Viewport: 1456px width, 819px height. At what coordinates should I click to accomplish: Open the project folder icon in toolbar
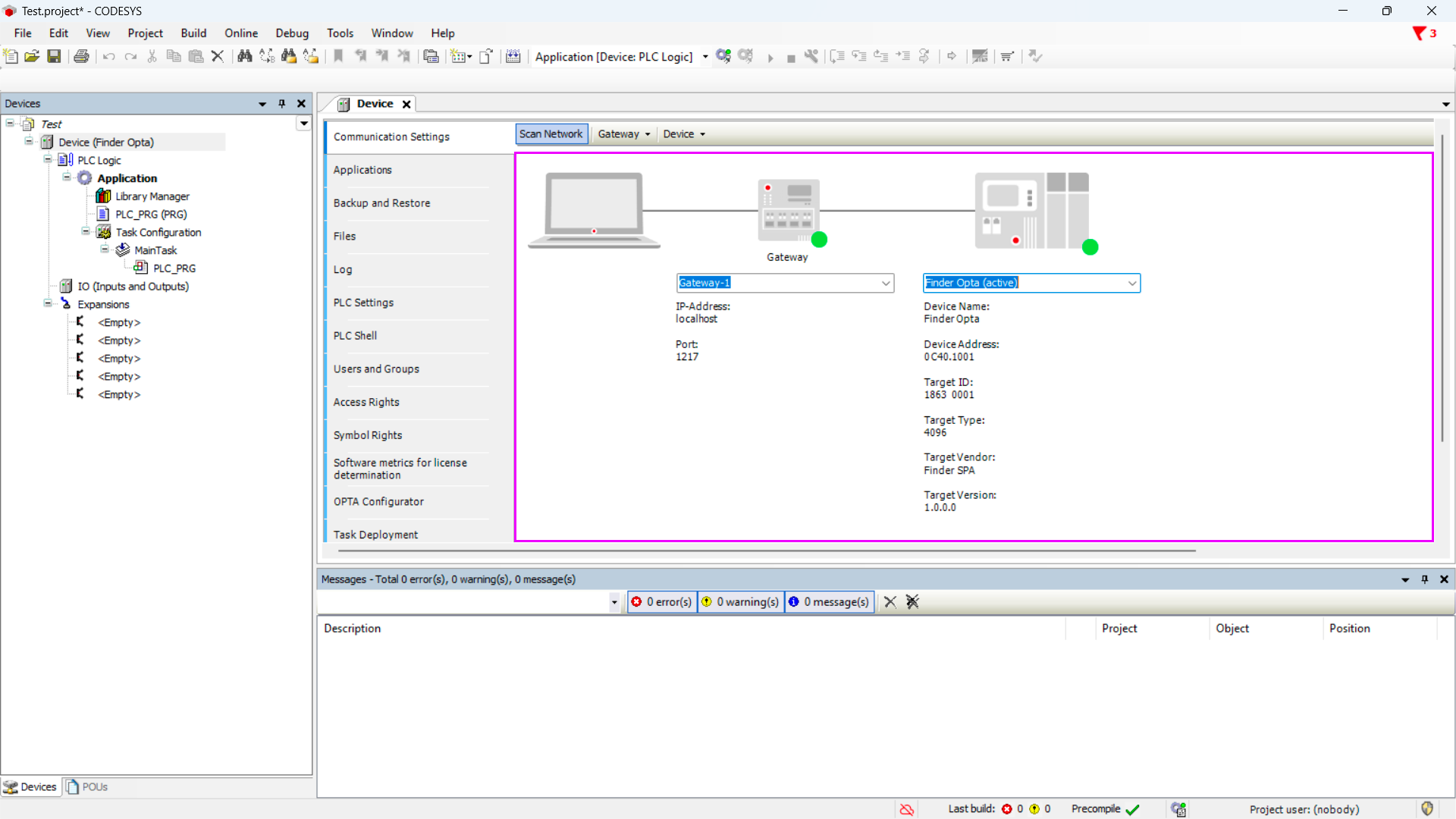coord(32,56)
